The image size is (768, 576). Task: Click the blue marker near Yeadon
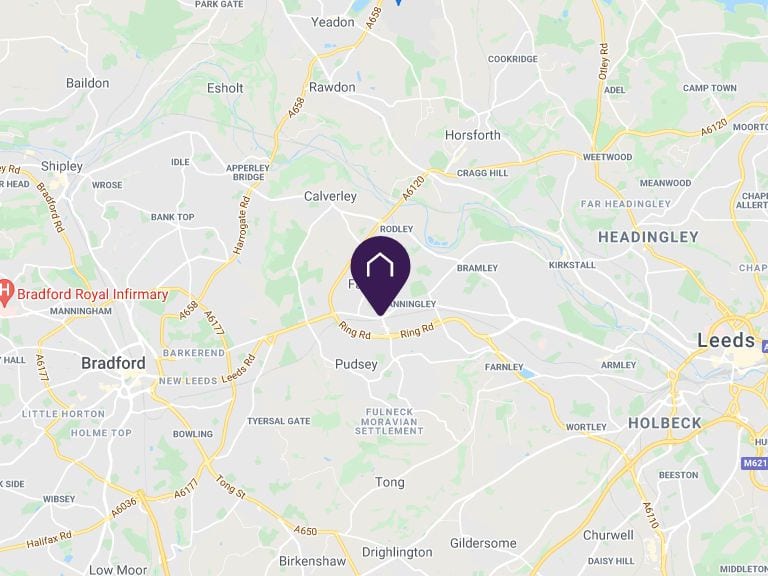(399, 2)
